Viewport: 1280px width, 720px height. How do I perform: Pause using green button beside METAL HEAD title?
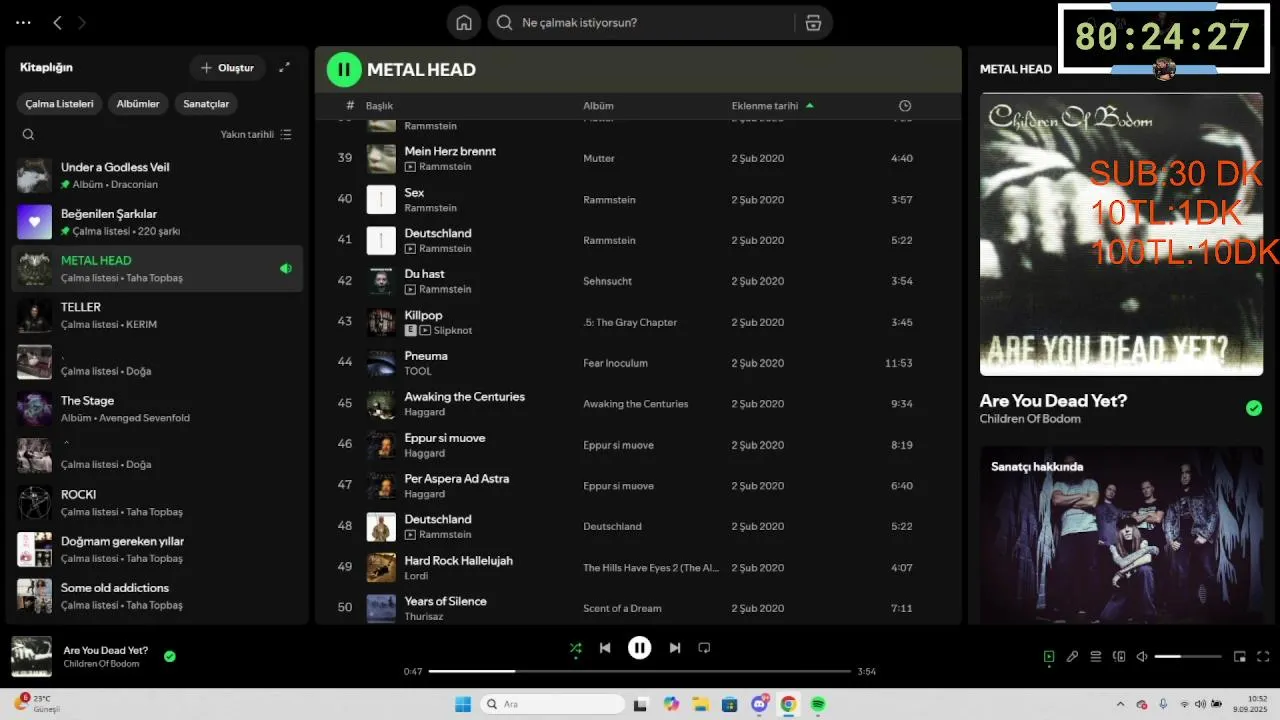(x=344, y=69)
